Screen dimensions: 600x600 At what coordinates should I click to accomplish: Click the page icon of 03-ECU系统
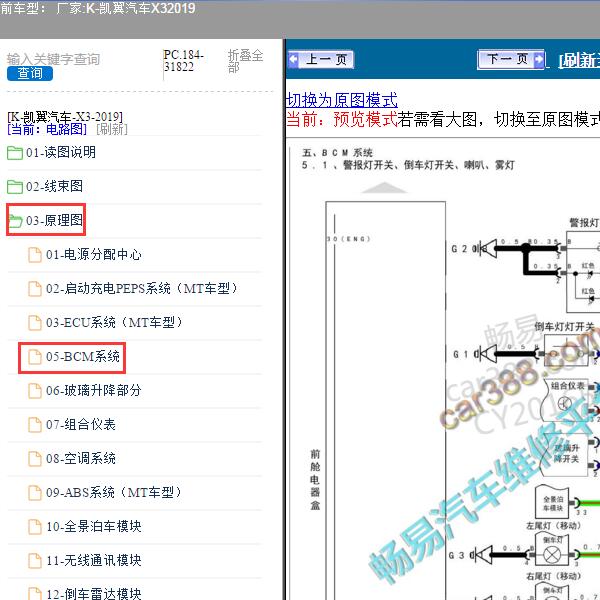click(35, 323)
